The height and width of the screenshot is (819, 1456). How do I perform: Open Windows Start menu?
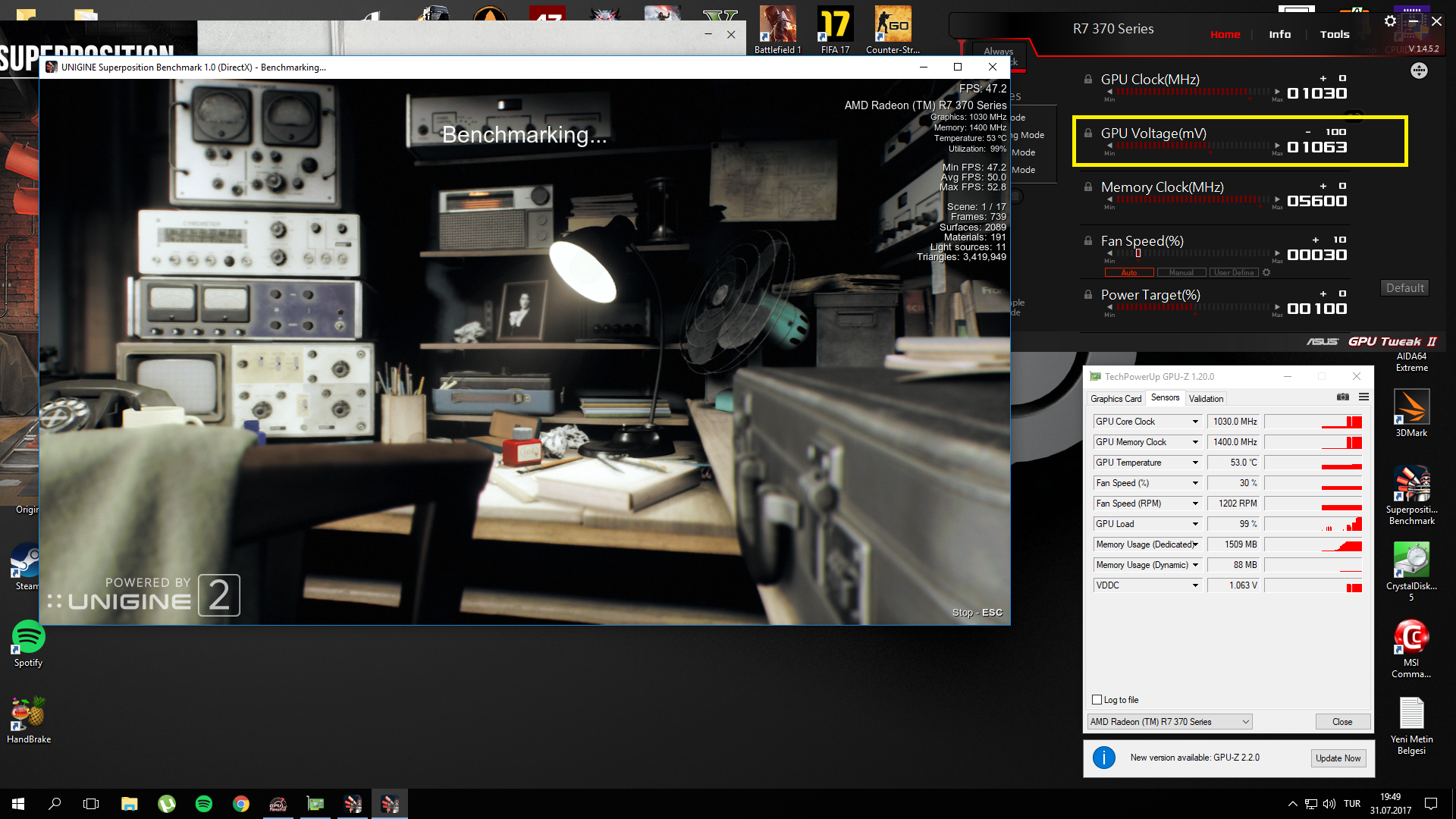pyautogui.click(x=18, y=804)
